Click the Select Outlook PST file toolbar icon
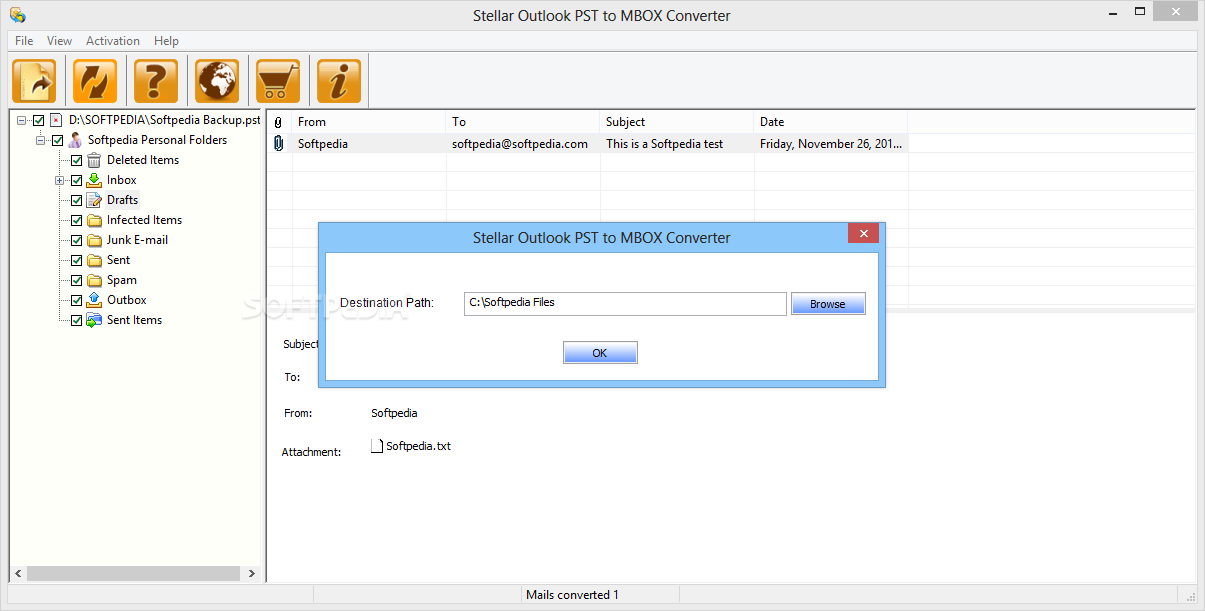The height and width of the screenshot is (611, 1205). (34, 81)
